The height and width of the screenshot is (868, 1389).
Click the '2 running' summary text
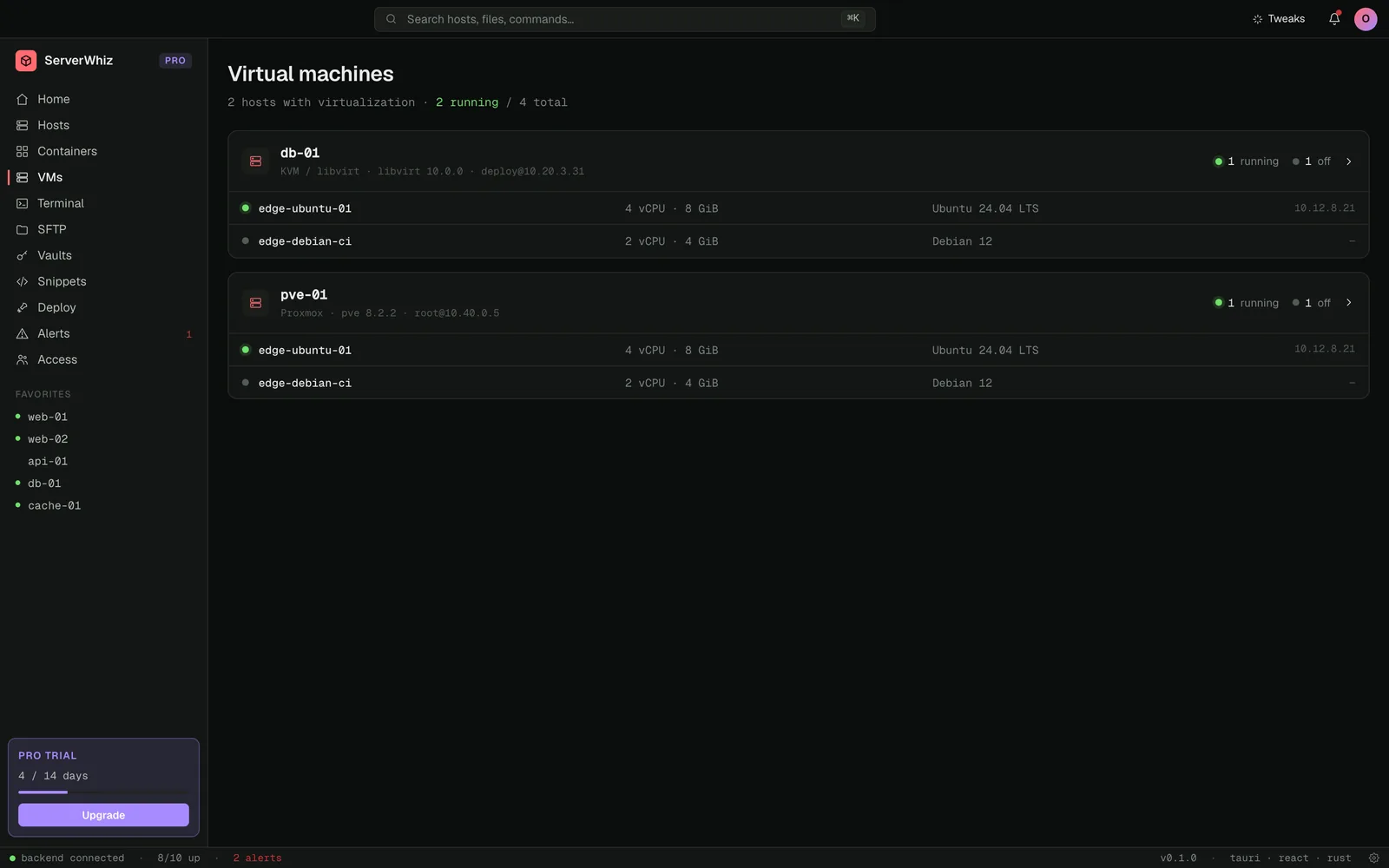467,102
